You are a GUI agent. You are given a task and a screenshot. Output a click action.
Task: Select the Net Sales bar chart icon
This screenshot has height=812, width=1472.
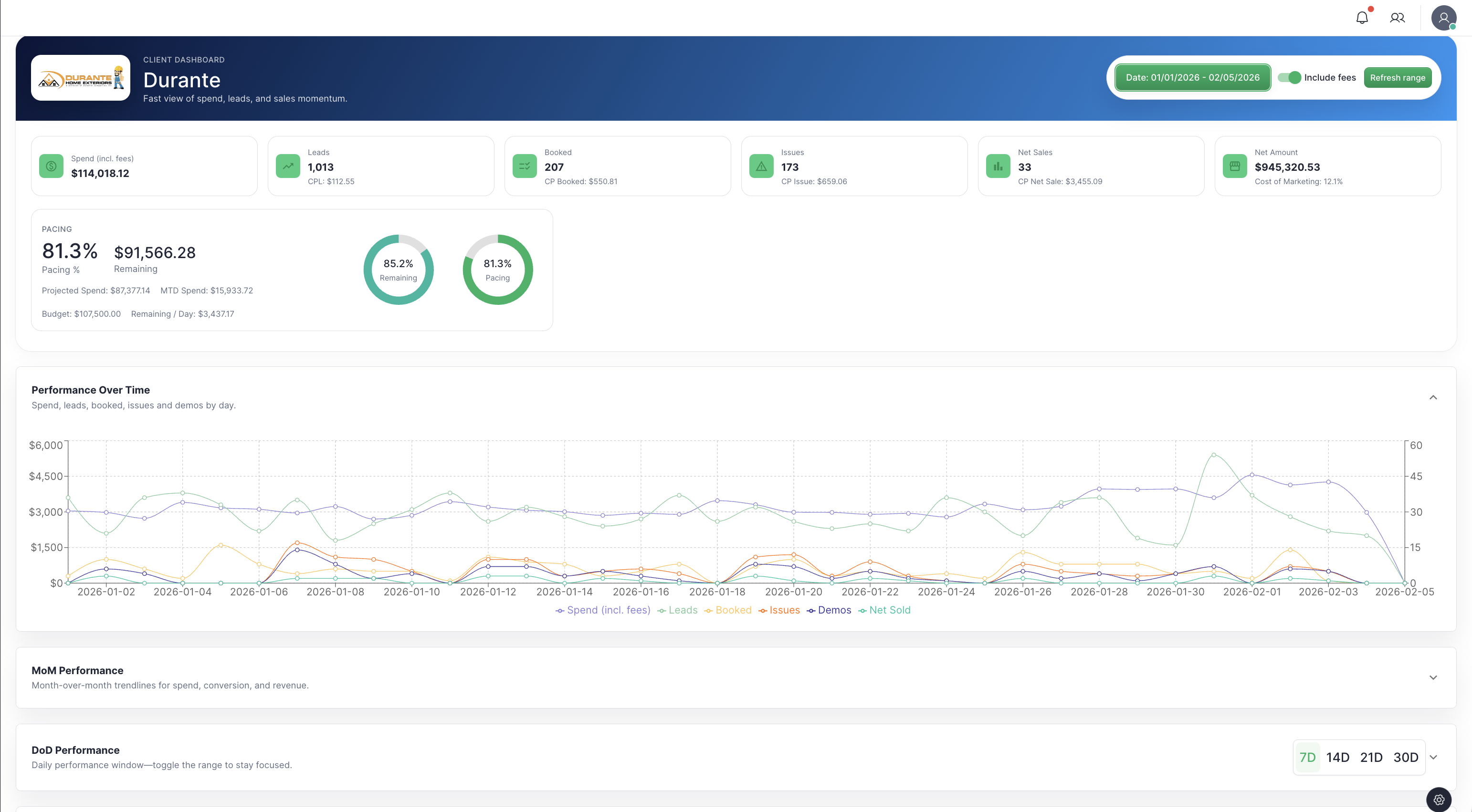(x=998, y=166)
